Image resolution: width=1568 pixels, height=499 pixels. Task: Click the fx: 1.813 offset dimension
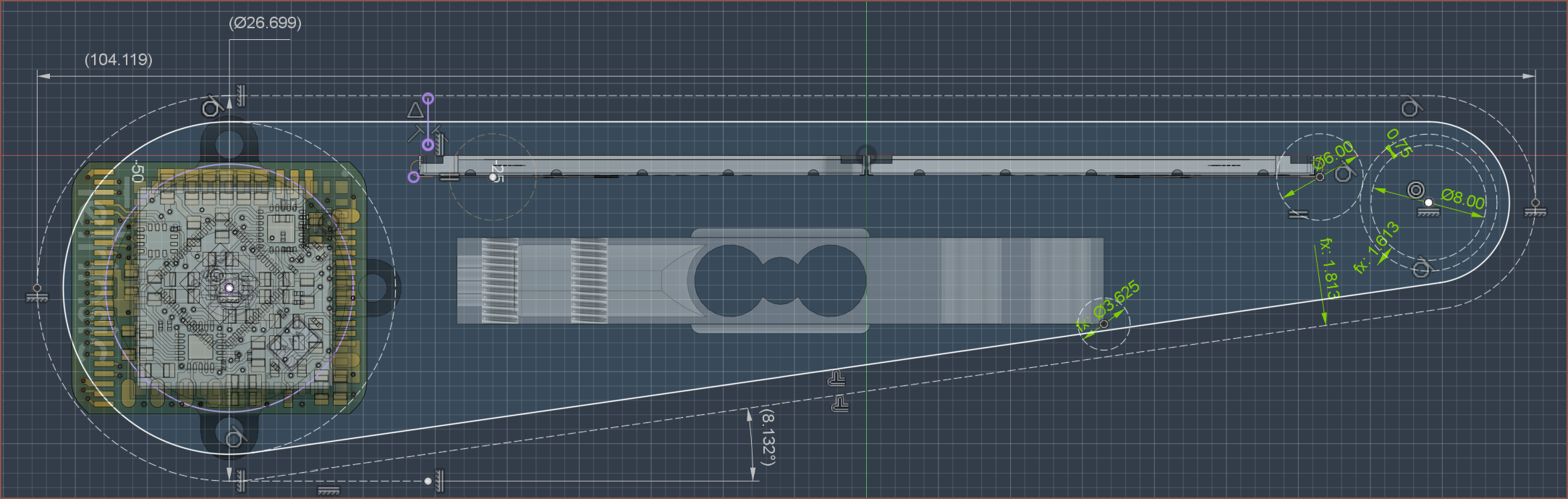tap(1329, 268)
